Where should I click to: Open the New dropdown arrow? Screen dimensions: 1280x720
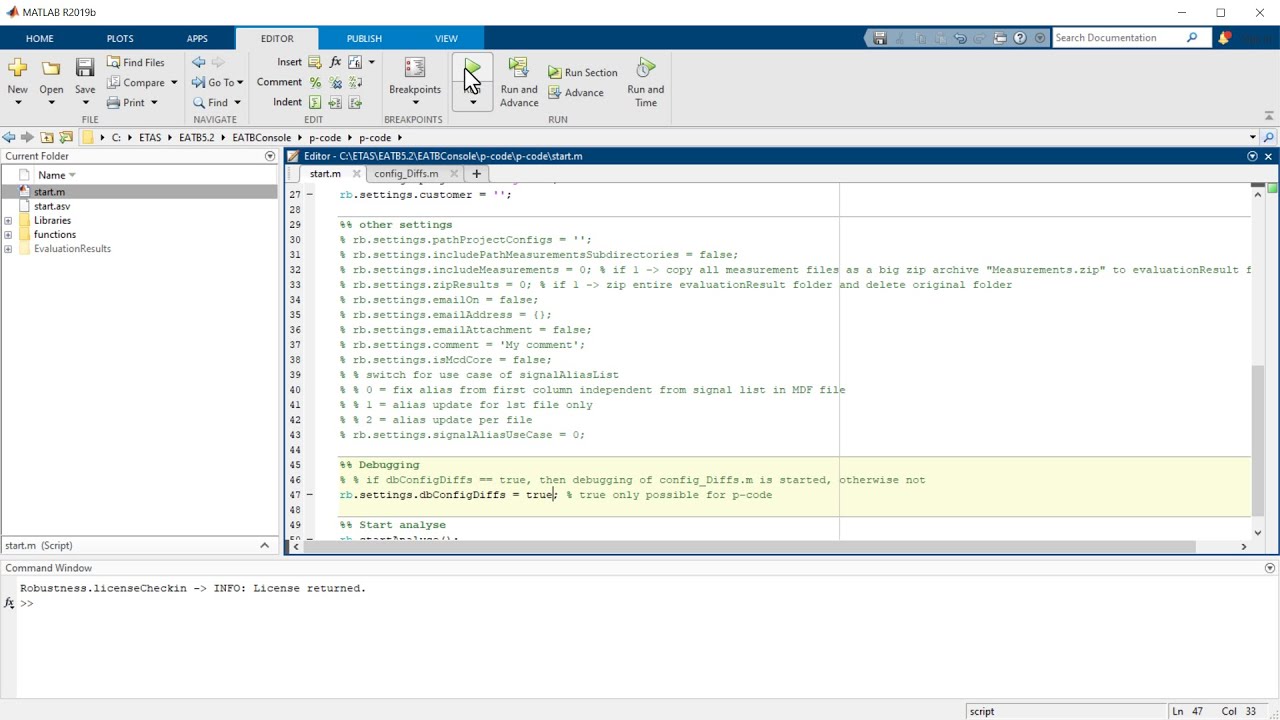(x=17, y=103)
